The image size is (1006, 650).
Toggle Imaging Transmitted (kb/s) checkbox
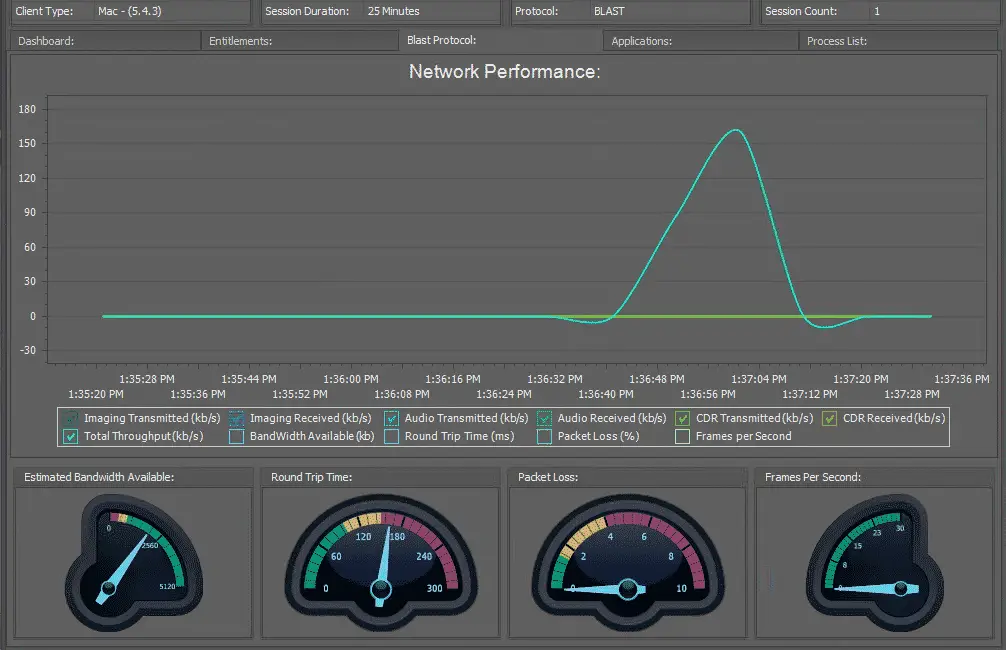(71, 418)
